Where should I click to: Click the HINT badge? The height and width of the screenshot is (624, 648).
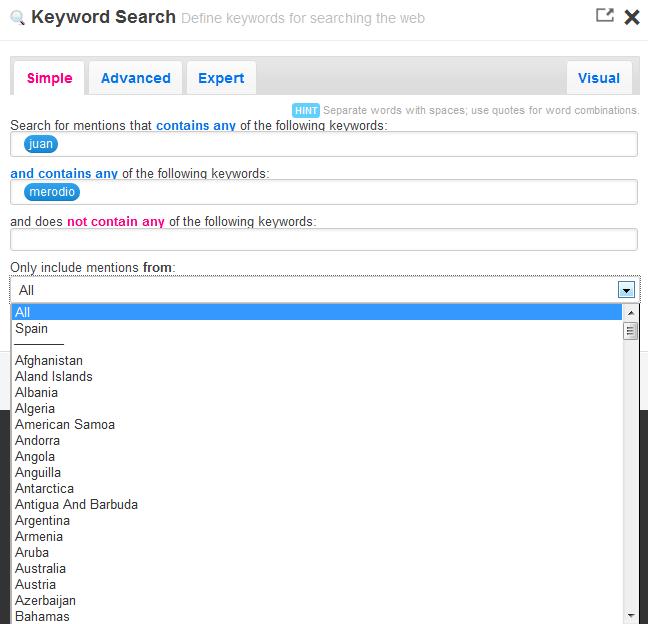pyautogui.click(x=305, y=110)
